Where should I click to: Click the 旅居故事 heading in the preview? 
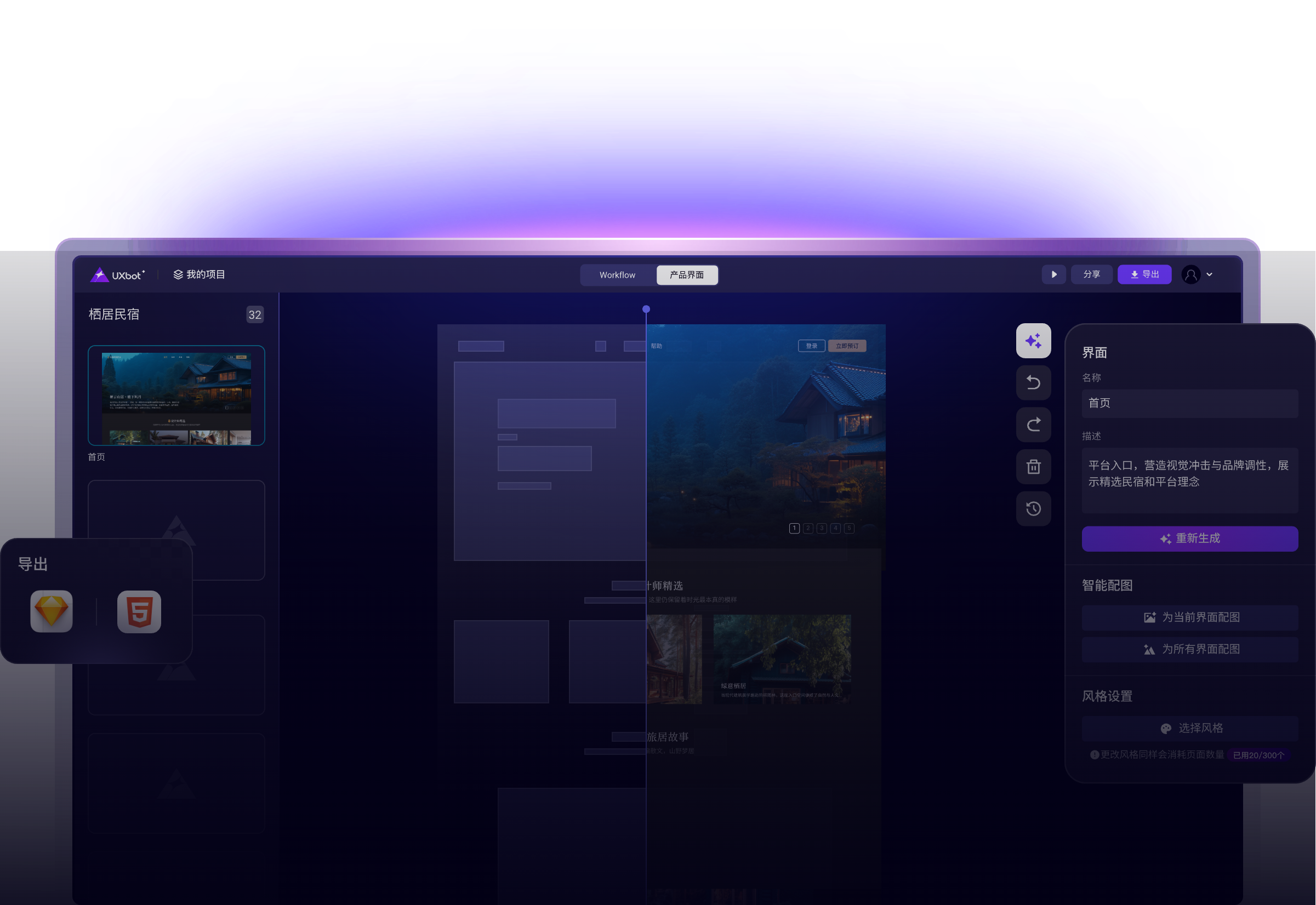click(x=668, y=737)
